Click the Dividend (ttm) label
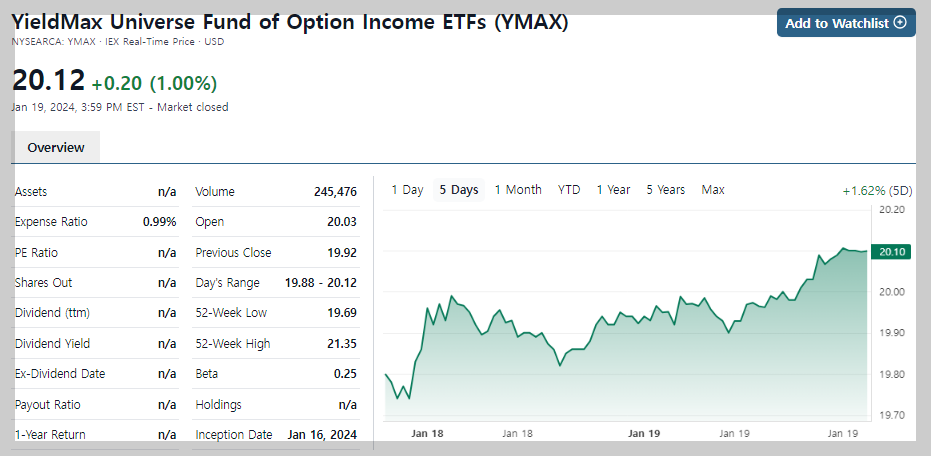The image size is (931, 456). (x=52, y=313)
